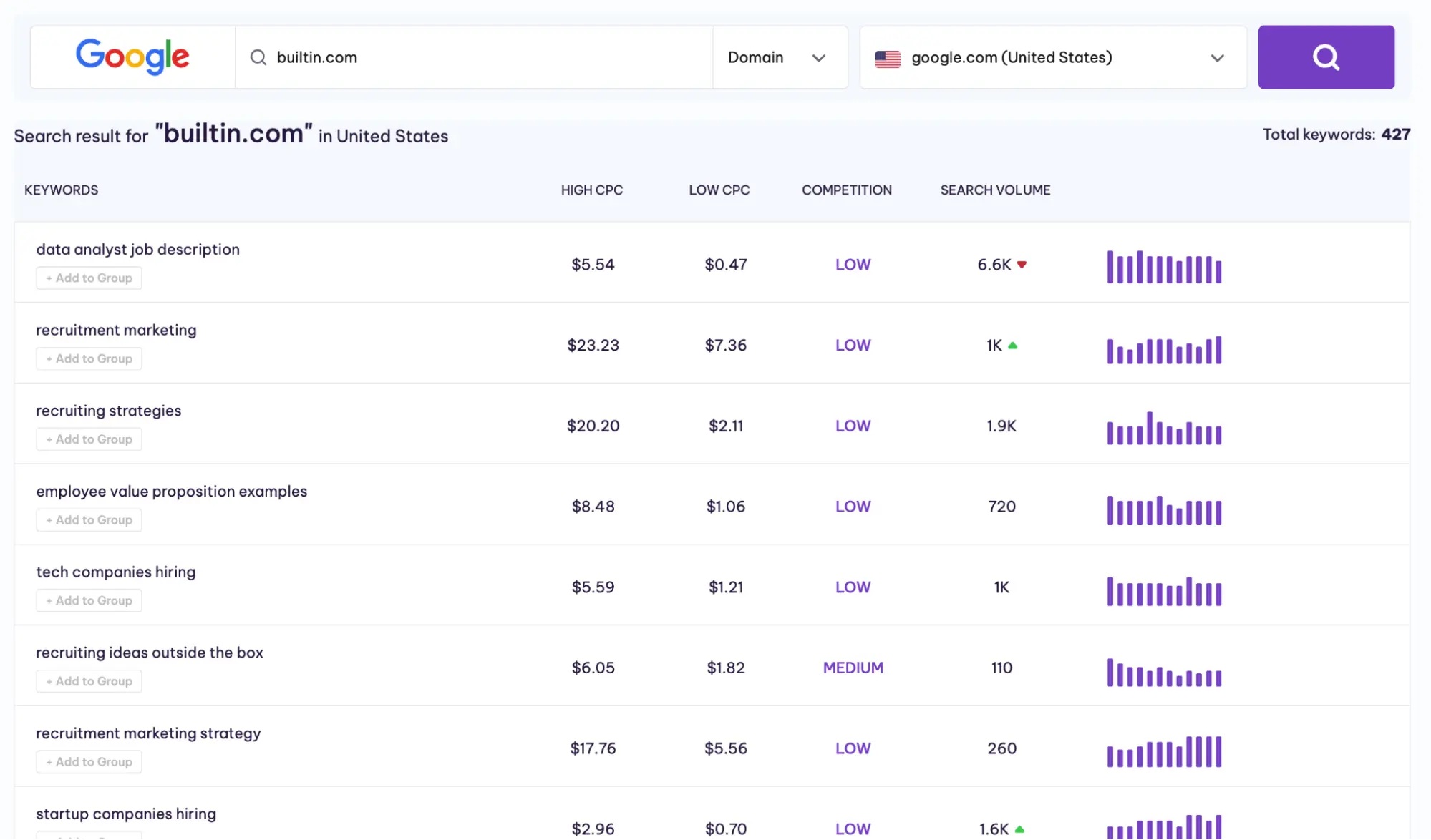Add 'recruiting ideas outside the box' to group
The image size is (1431, 840).
pyautogui.click(x=89, y=682)
